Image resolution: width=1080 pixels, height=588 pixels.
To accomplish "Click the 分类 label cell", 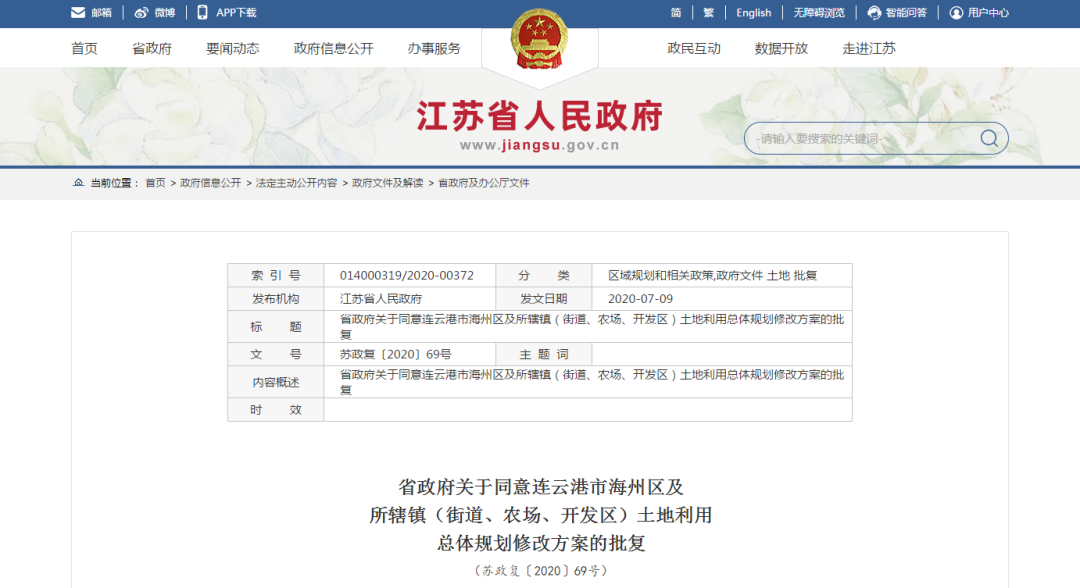I will [543, 275].
